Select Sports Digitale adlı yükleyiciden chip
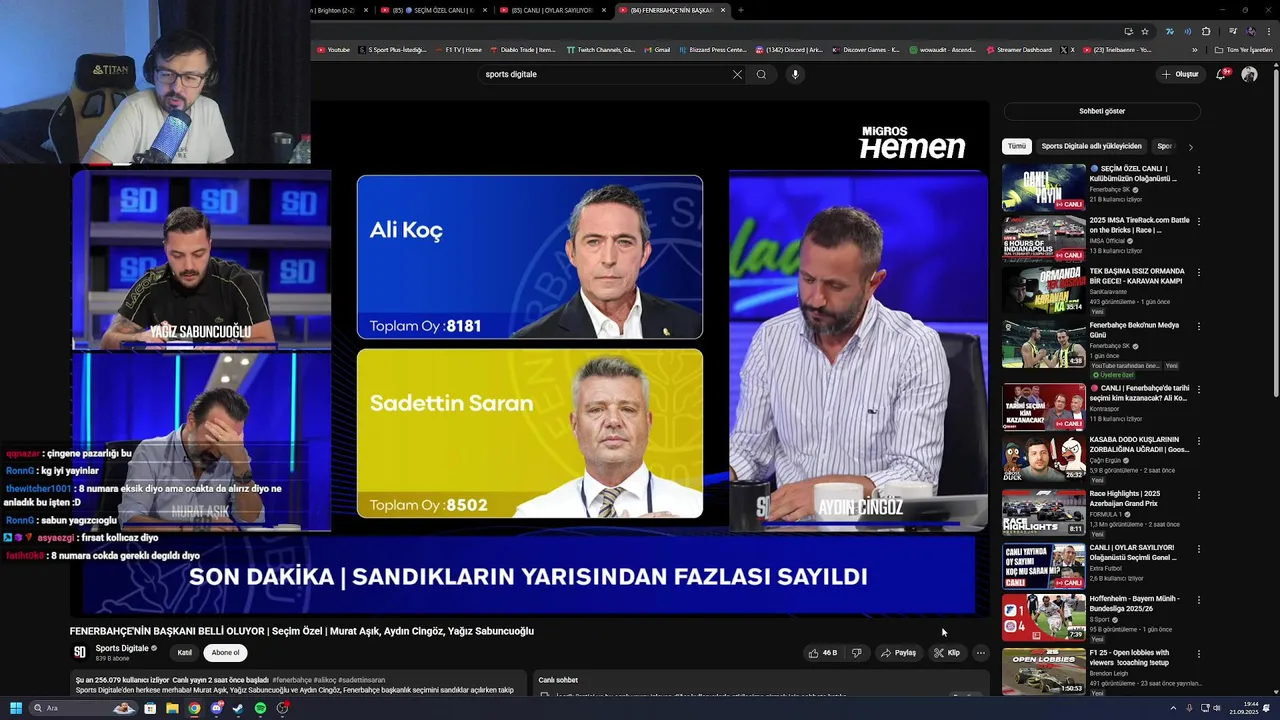 1091,146
